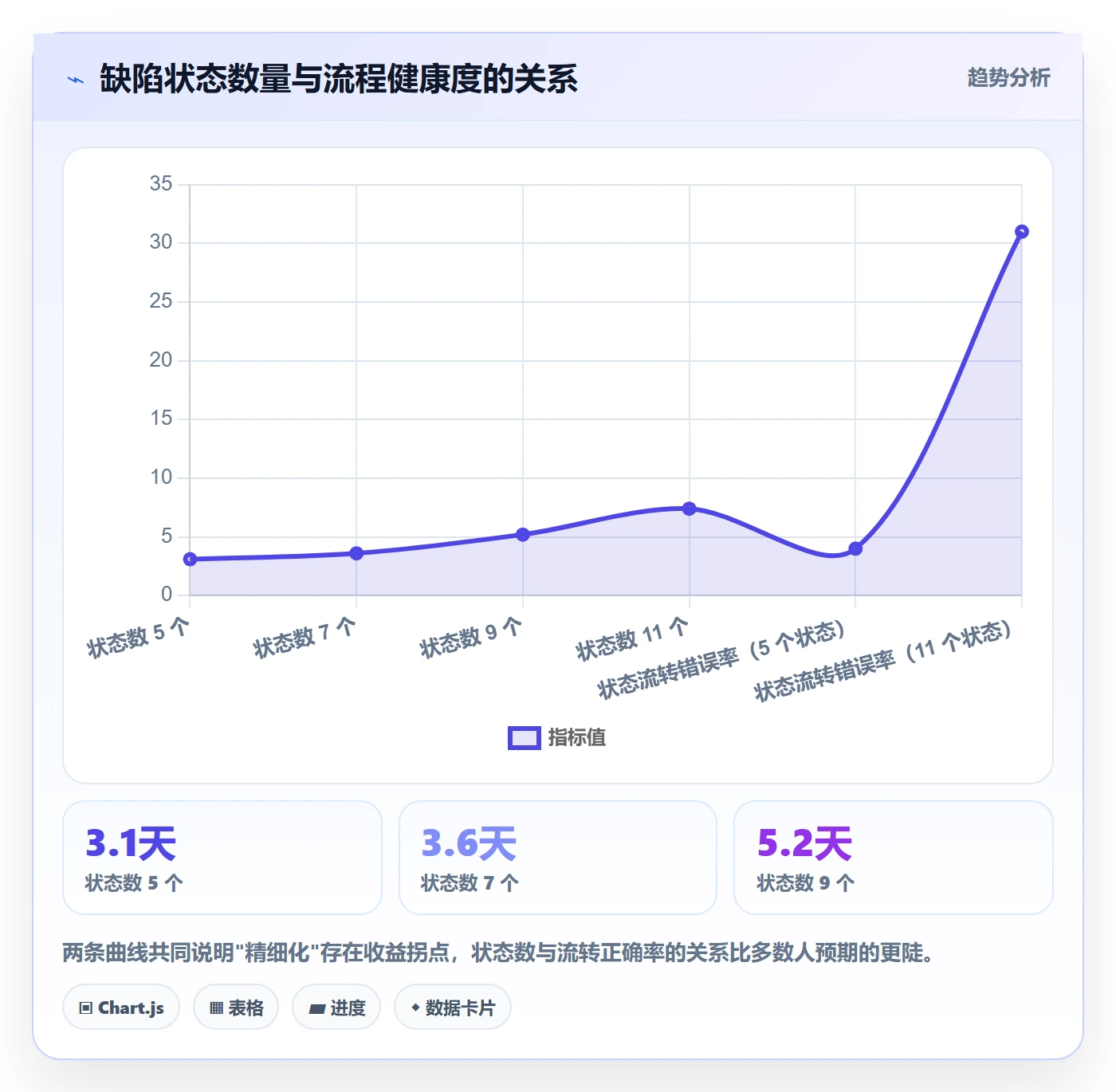Click the 3.1天 stat card
This screenshot has width=1116, height=1092.
click(x=222, y=858)
